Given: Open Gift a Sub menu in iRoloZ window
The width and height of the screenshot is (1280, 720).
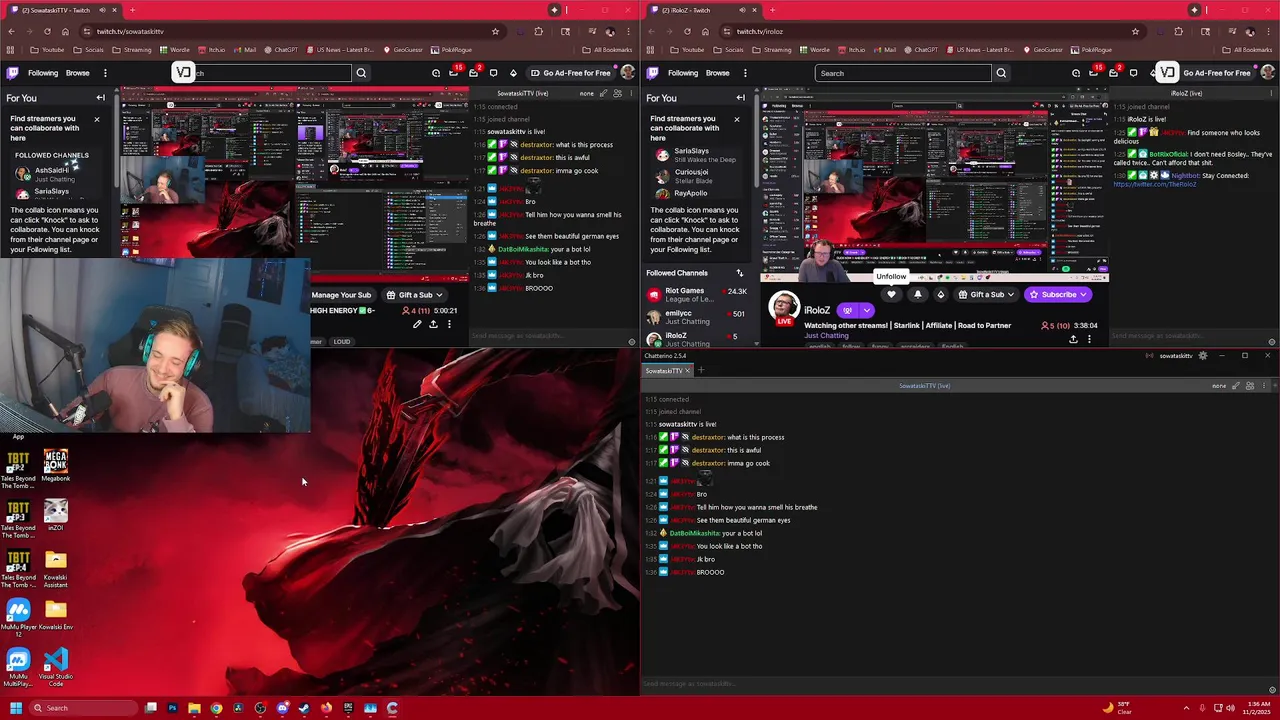Looking at the screenshot, I should [x=987, y=295].
